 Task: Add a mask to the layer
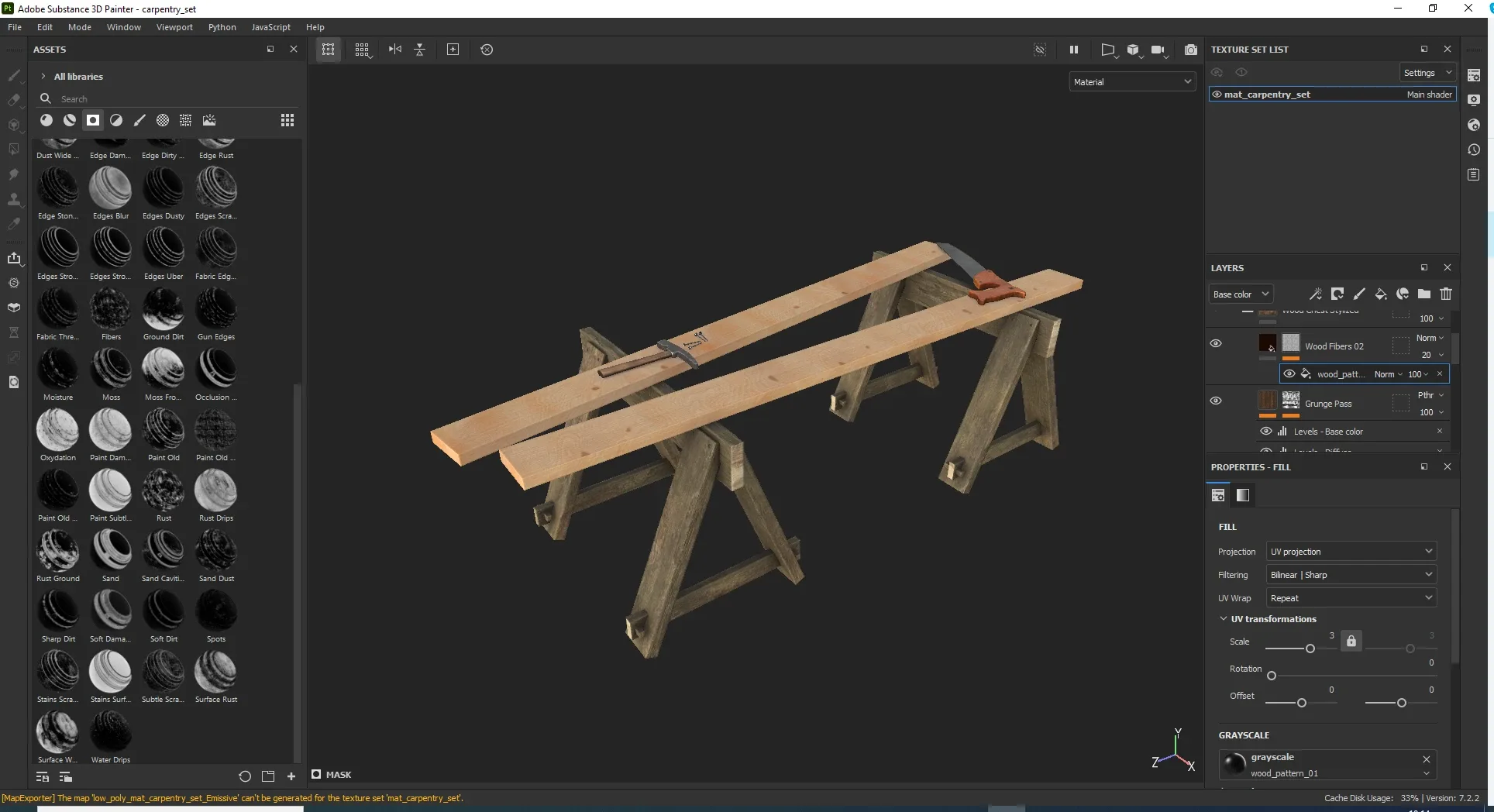tap(1337, 294)
